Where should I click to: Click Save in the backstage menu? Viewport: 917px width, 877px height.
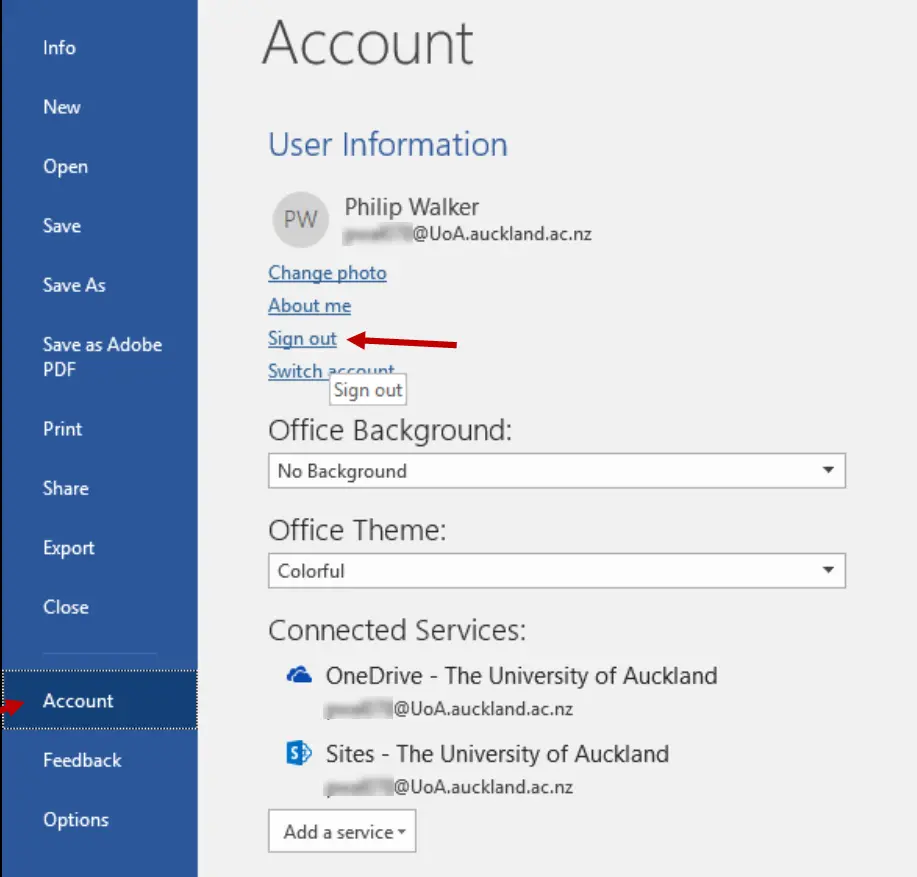pyautogui.click(x=62, y=226)
